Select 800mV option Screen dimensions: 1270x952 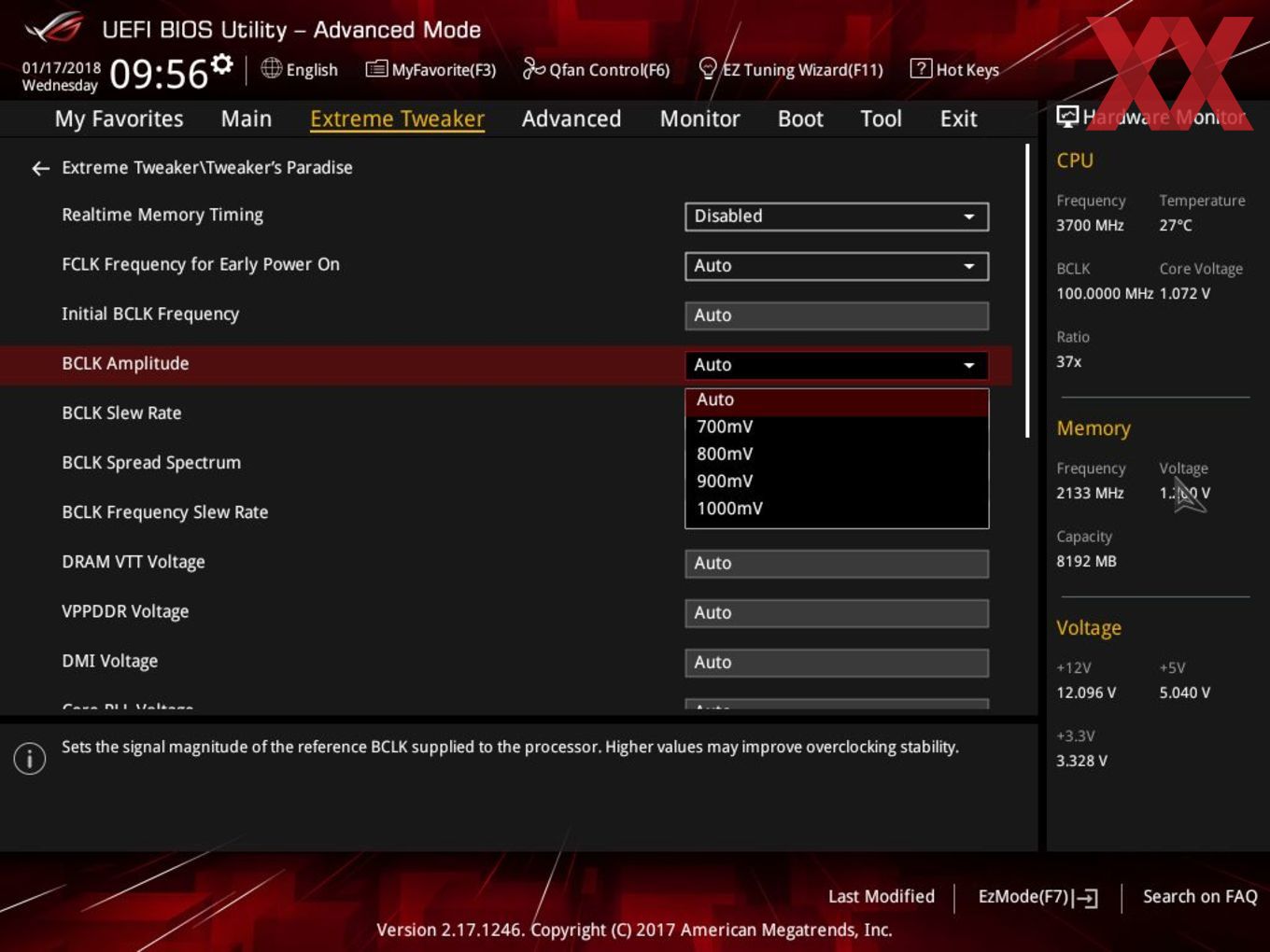[837, 454]
